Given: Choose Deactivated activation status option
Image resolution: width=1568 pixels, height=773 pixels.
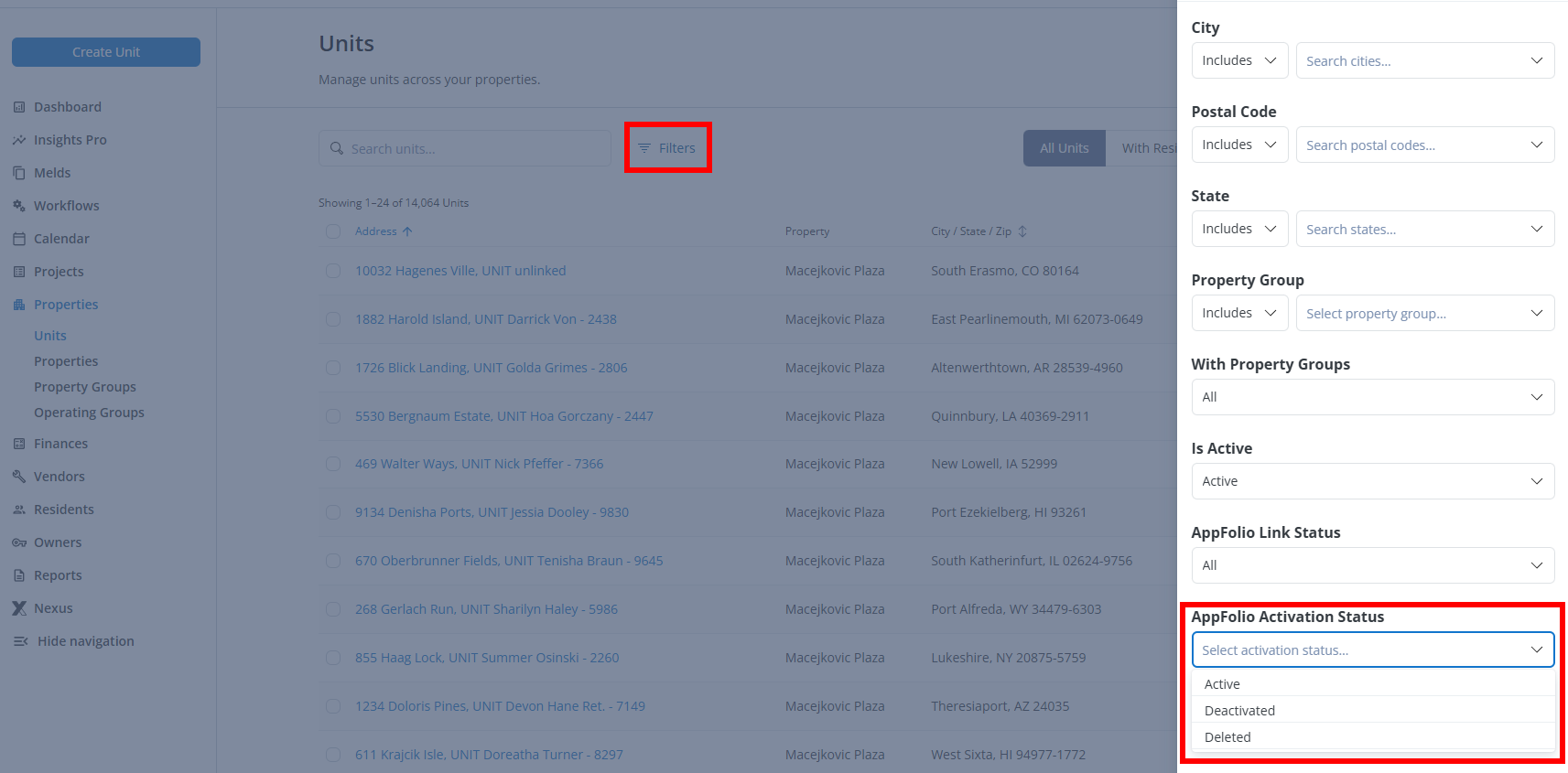Looking at the screenshot, I should (1373, 711).
